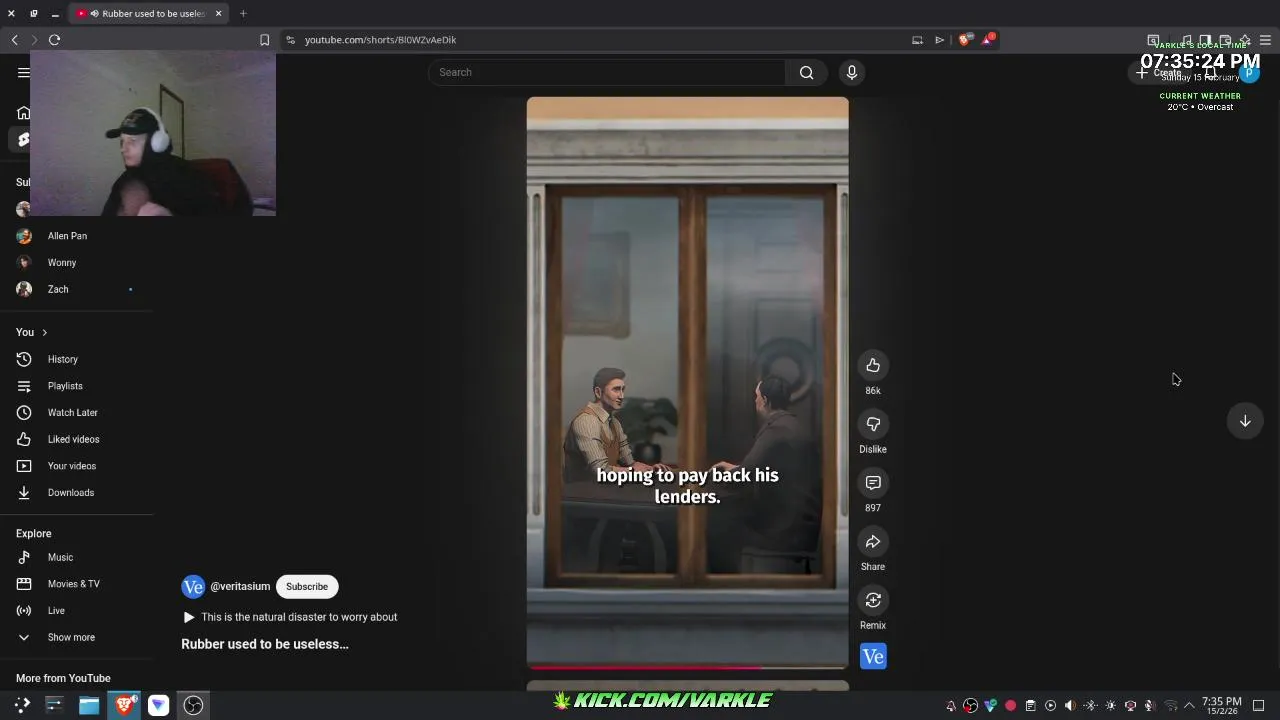Click into the YouTube Search field
This screenshot has width=1280, height=720.
click(x=607, y=72)
